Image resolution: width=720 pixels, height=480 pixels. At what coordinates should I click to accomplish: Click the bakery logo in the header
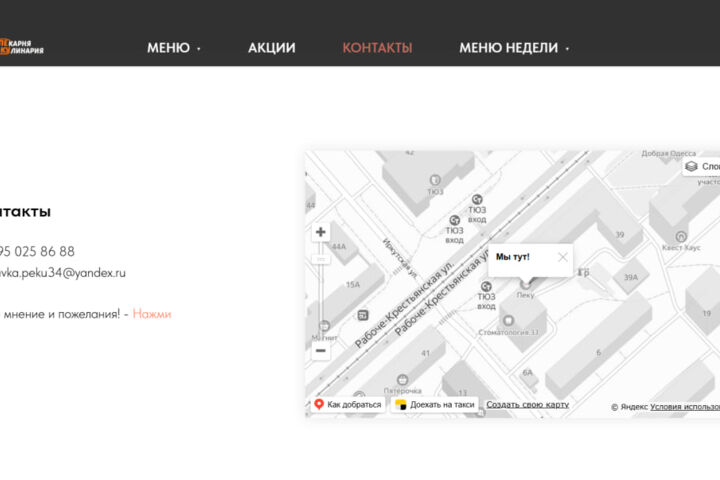coord(22,46)
